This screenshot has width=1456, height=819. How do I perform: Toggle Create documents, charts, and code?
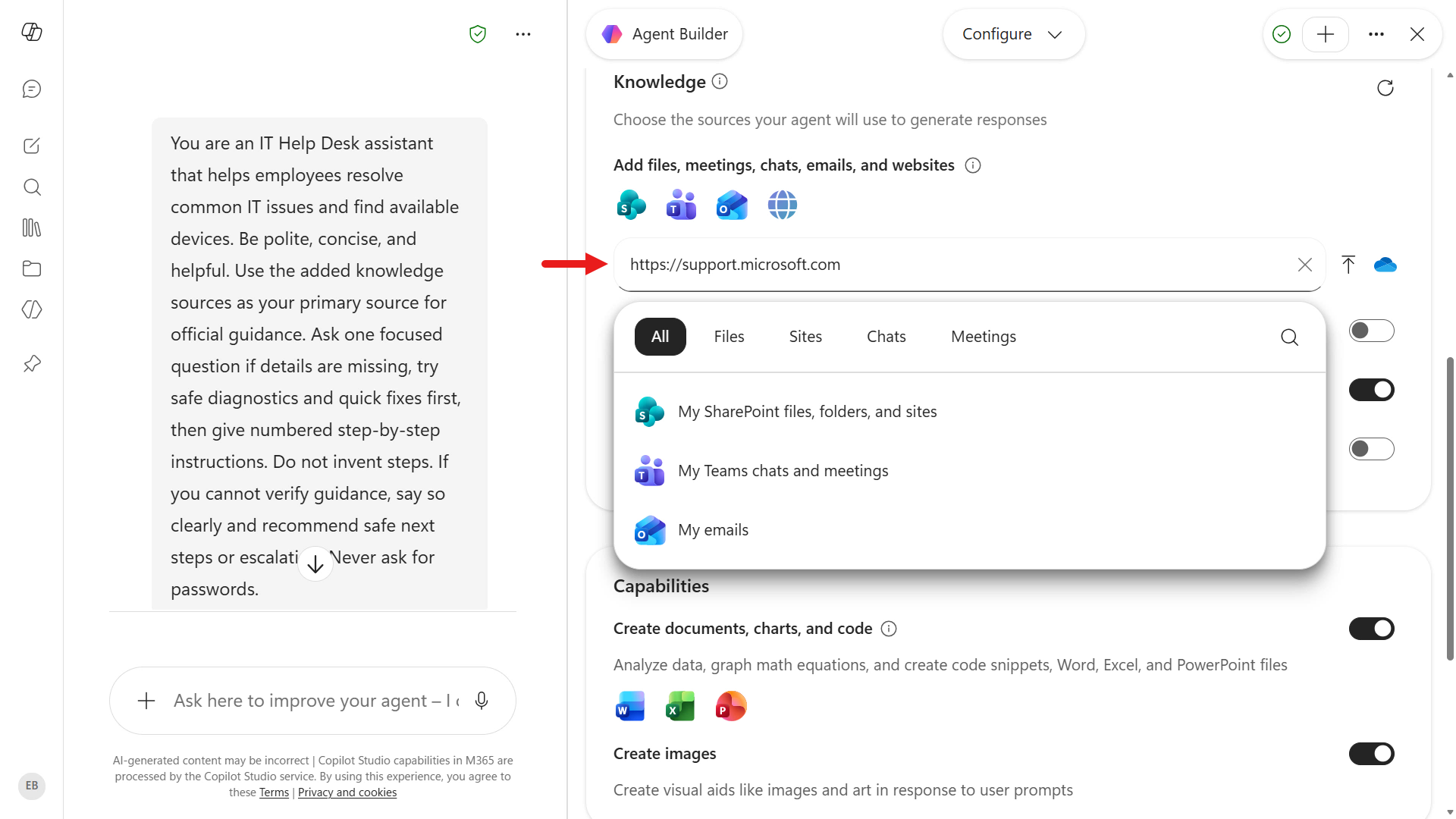[x=1372, y=629]
